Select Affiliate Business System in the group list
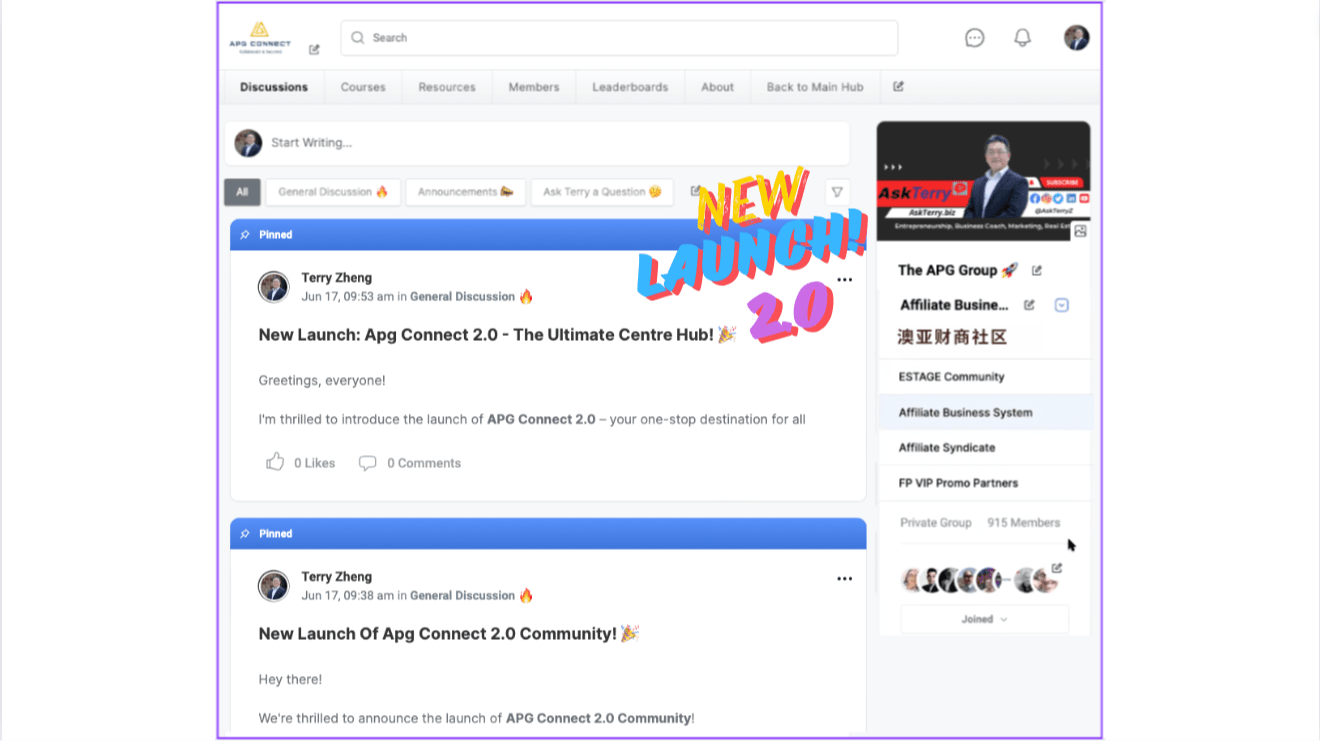 [x=984, y=412]
